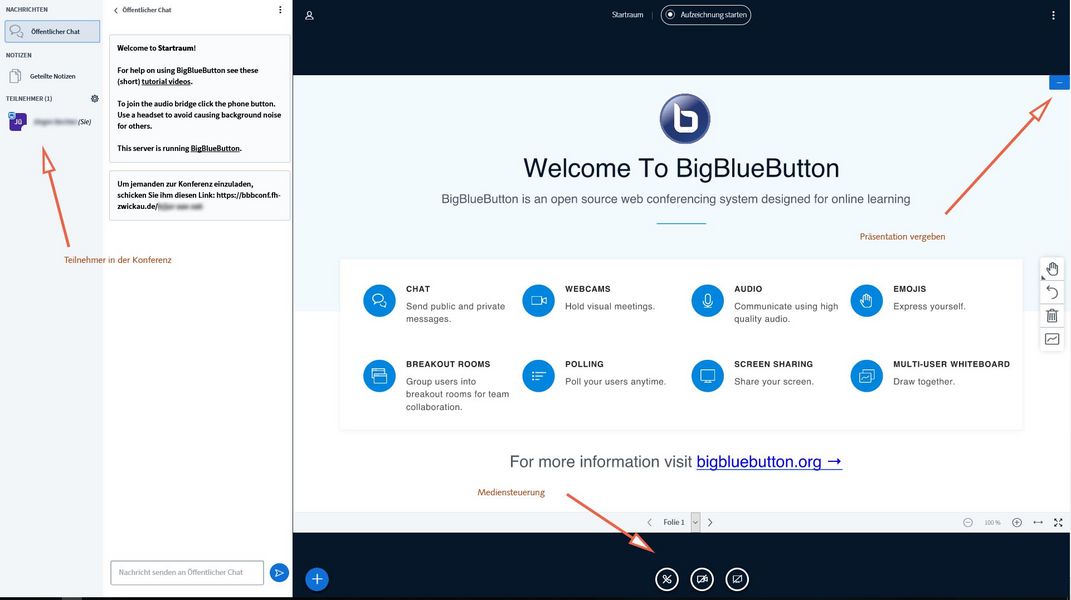Start the recording (Aufzeichnung starten)
The image size is (1071, 600).
pos(706,15)
